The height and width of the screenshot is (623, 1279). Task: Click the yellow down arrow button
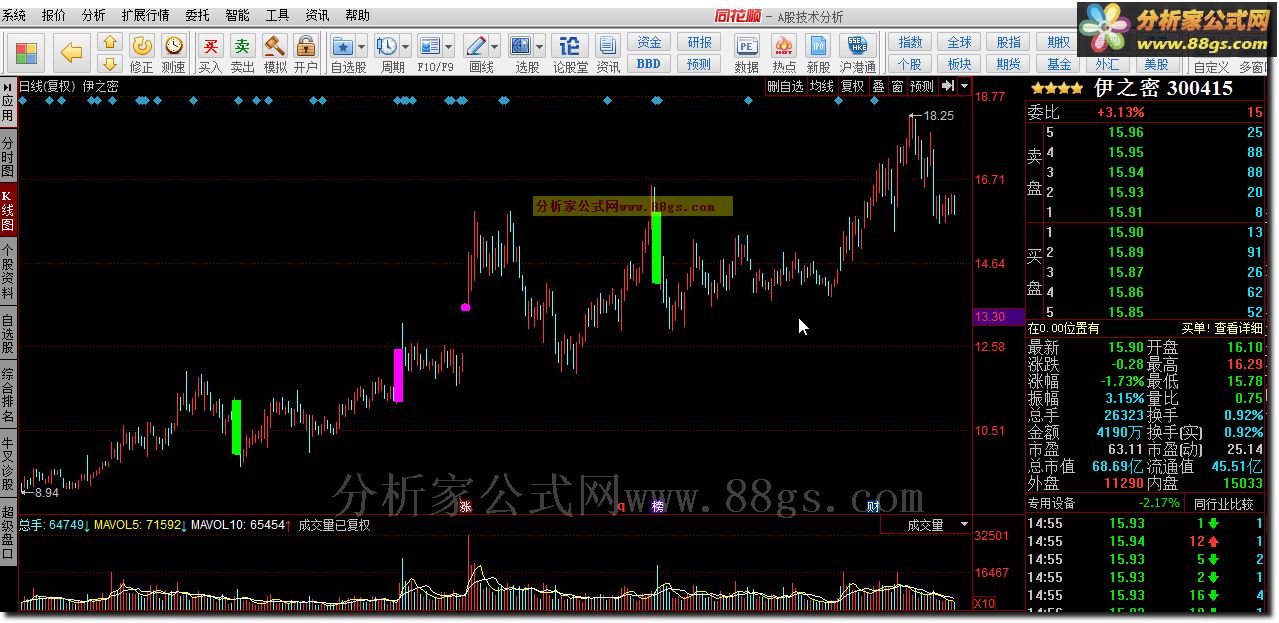pyautogui.click(x=110, y=64)
